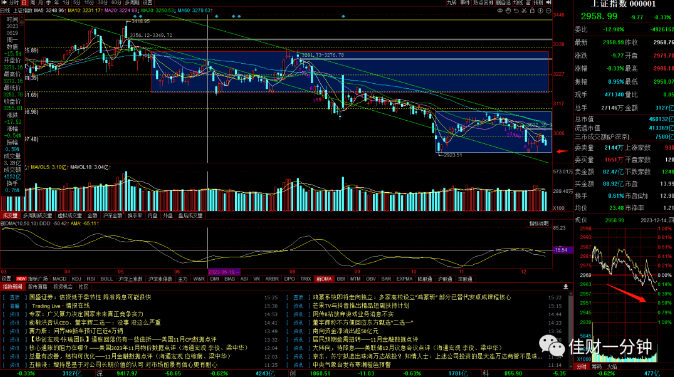Click the circled plus zoom icon
674x378 pixels.
(x=540, y=11)
